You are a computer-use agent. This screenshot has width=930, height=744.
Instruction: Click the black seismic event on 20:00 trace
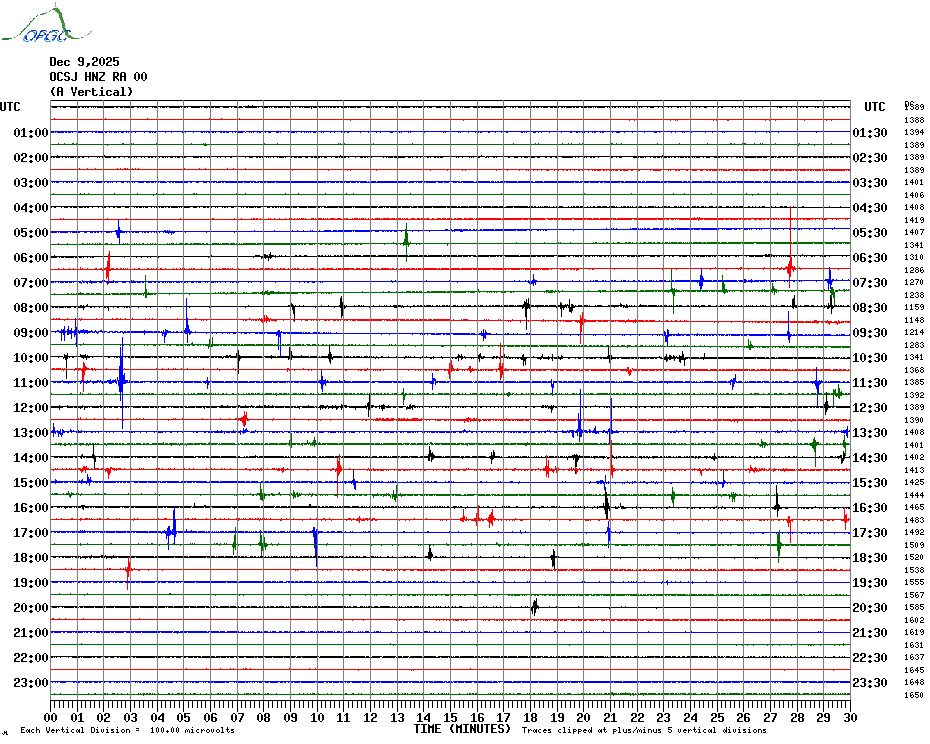tap(535, 606)
